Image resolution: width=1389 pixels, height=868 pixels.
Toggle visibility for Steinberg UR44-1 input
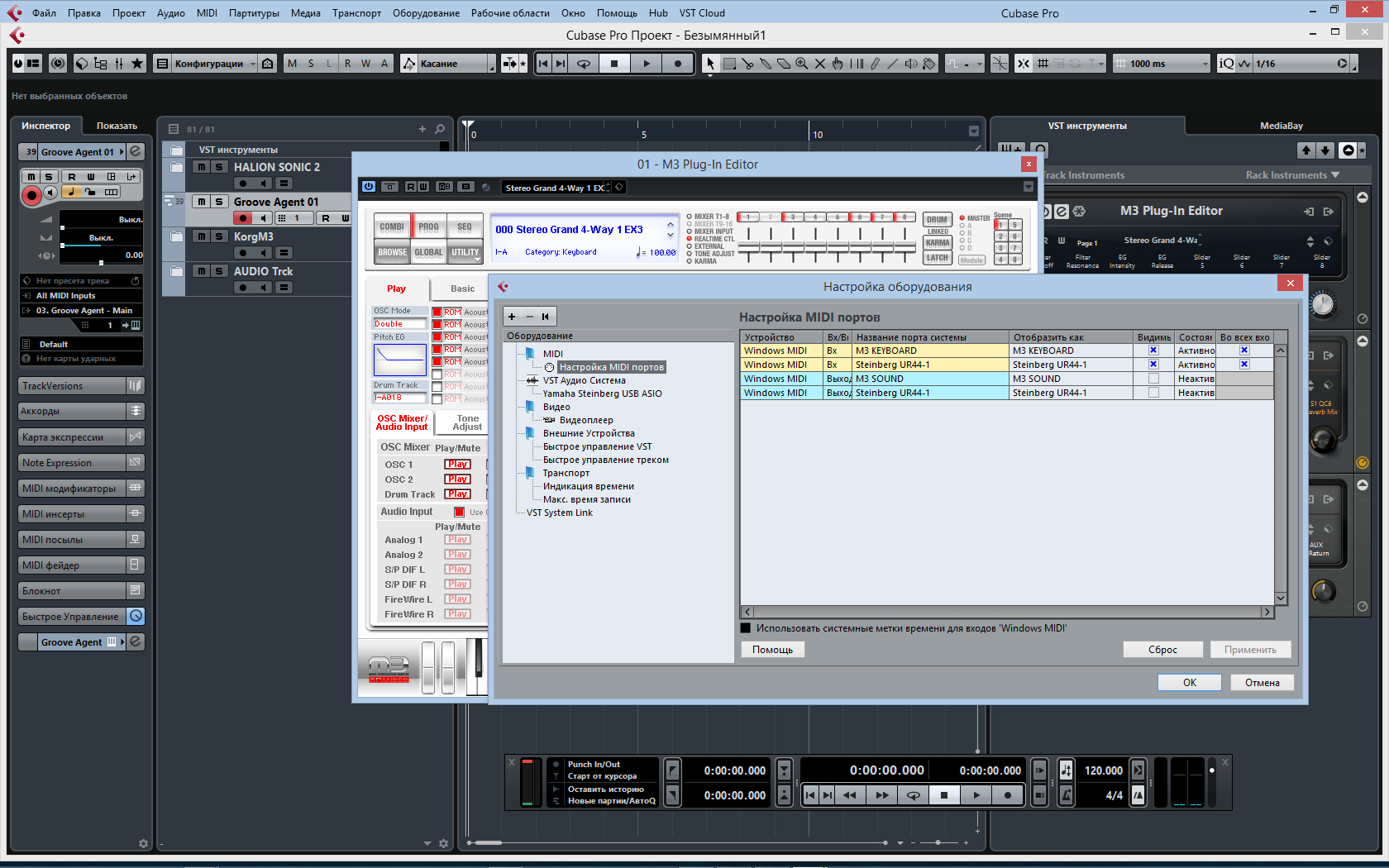[1153, 365]
